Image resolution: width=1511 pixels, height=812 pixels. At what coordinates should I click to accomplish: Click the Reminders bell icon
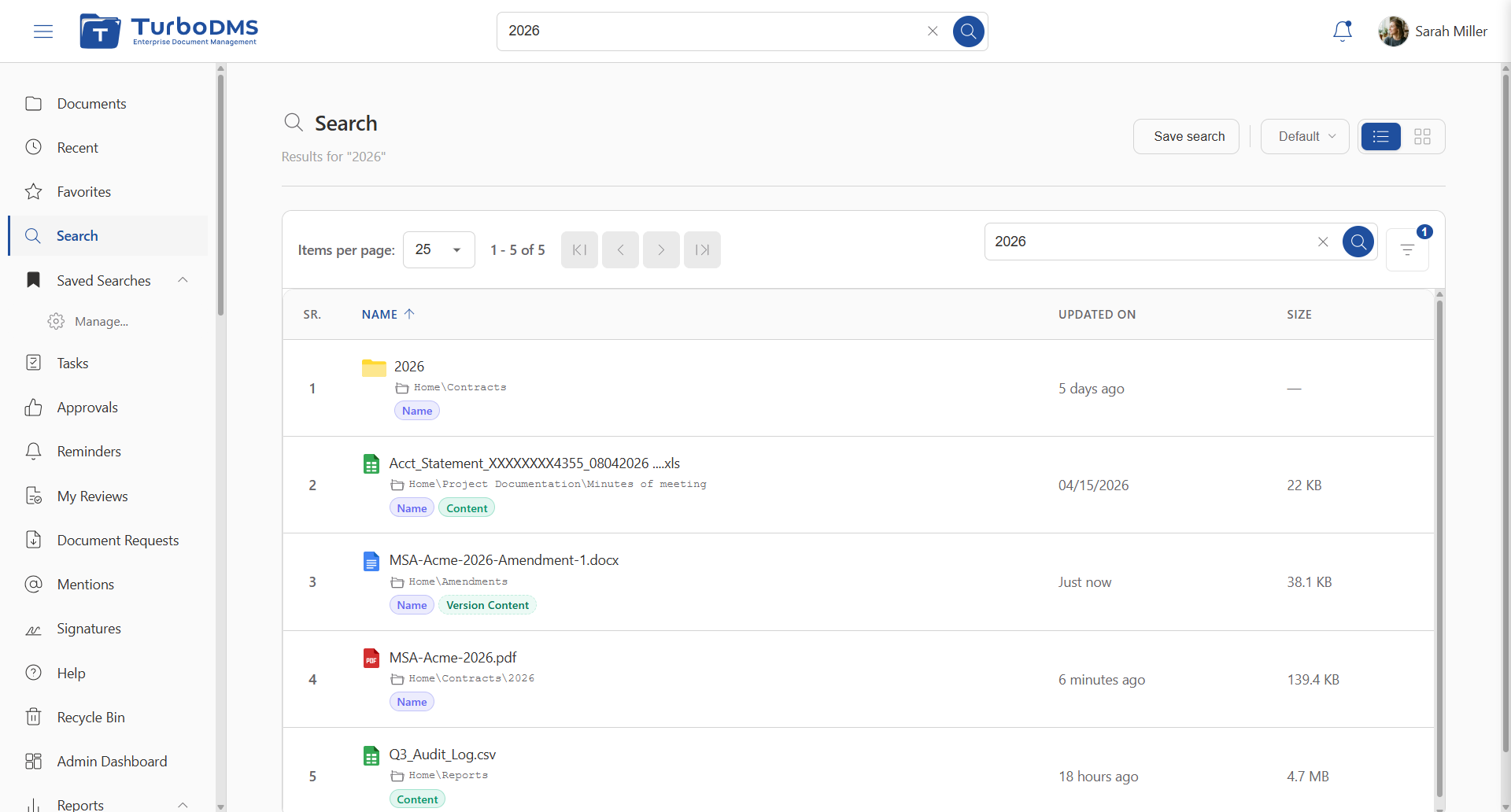click(33, 452)
